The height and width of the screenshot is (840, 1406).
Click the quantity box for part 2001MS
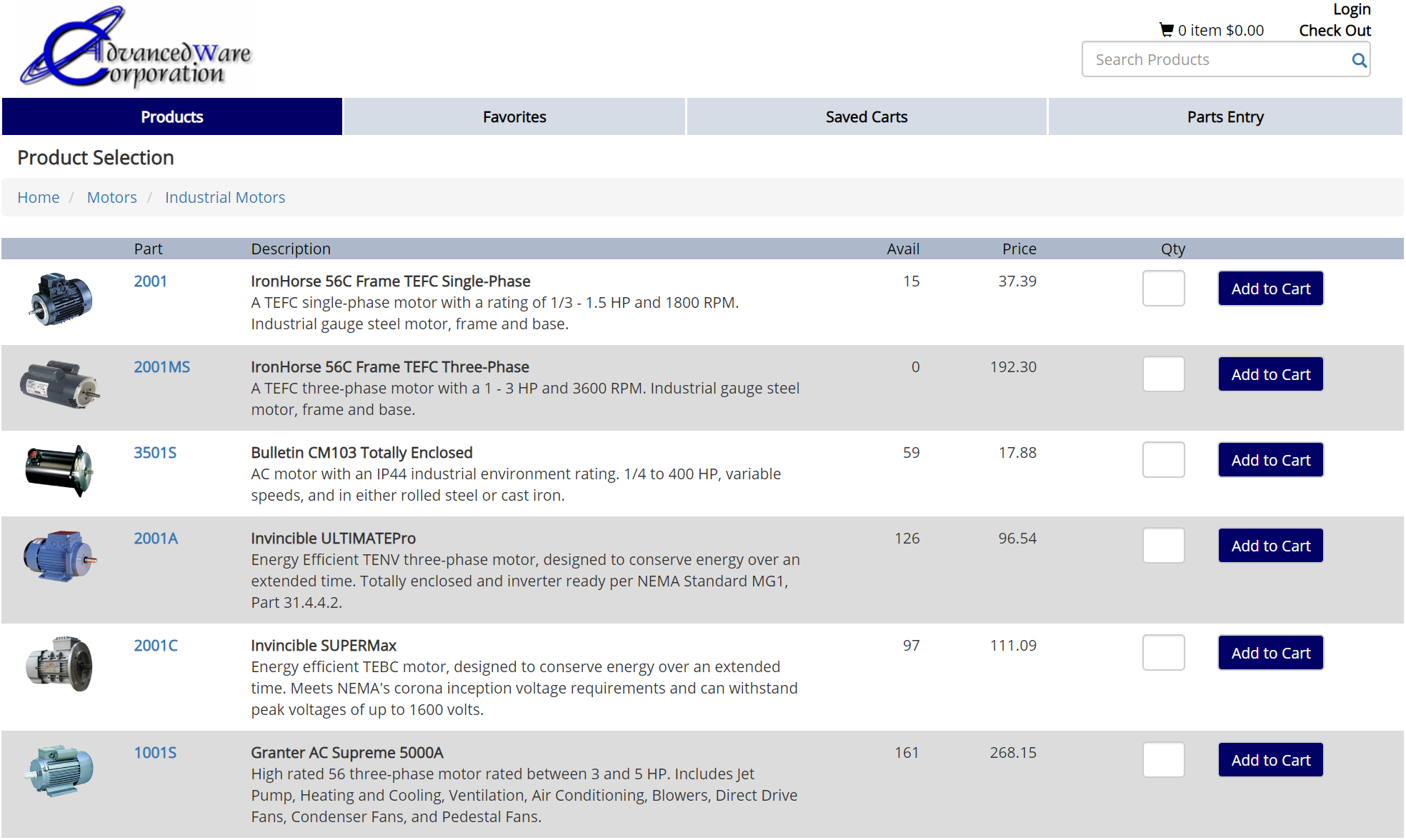[x=1164, y=374]
